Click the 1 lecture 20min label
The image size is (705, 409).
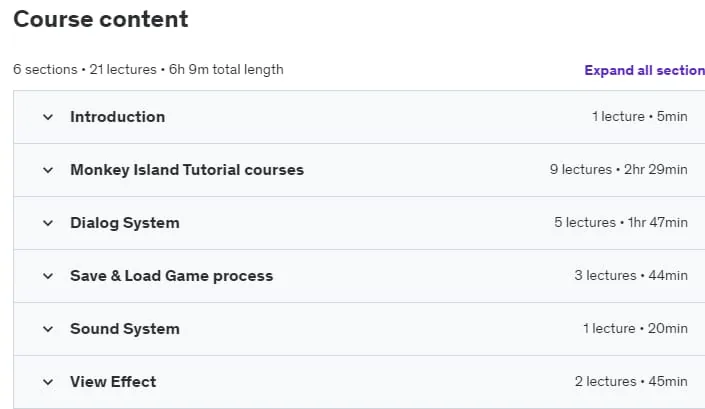[635, 329]
